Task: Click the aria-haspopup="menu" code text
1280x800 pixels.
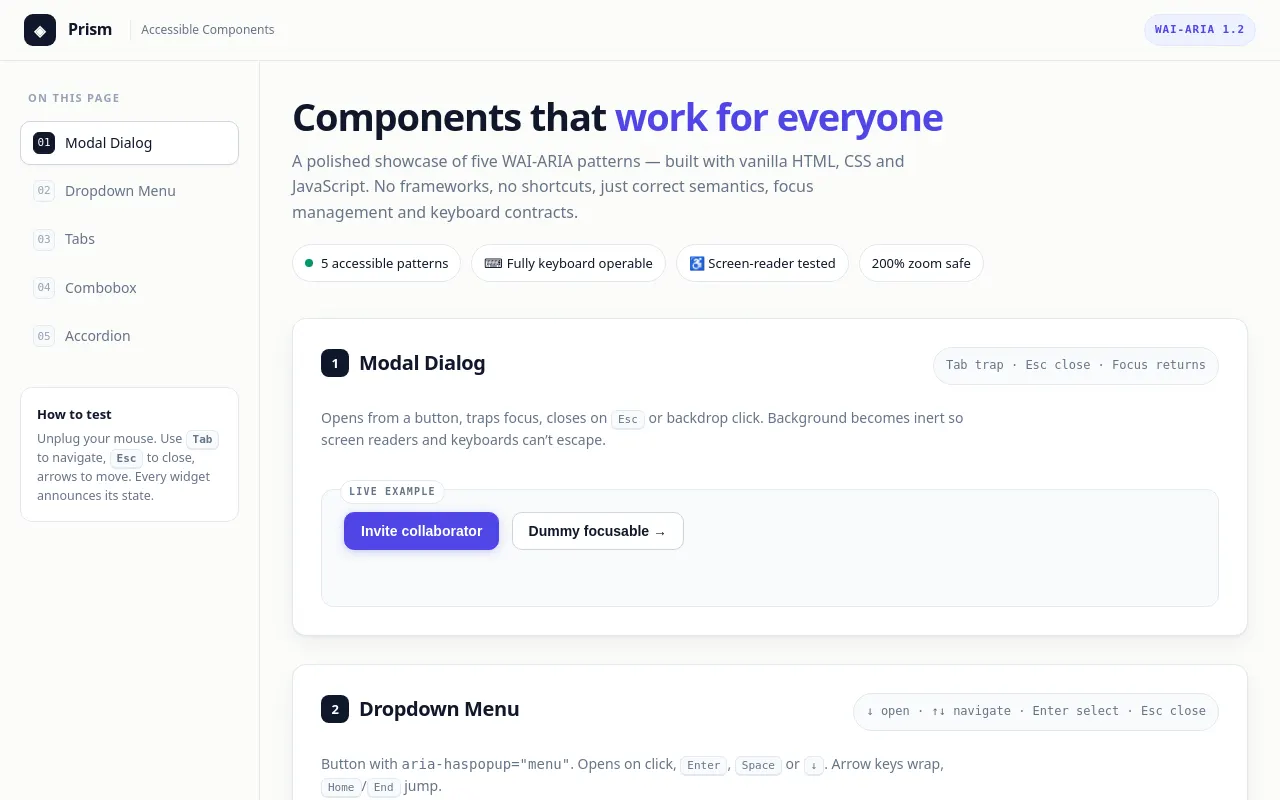Action: (484, 765)
